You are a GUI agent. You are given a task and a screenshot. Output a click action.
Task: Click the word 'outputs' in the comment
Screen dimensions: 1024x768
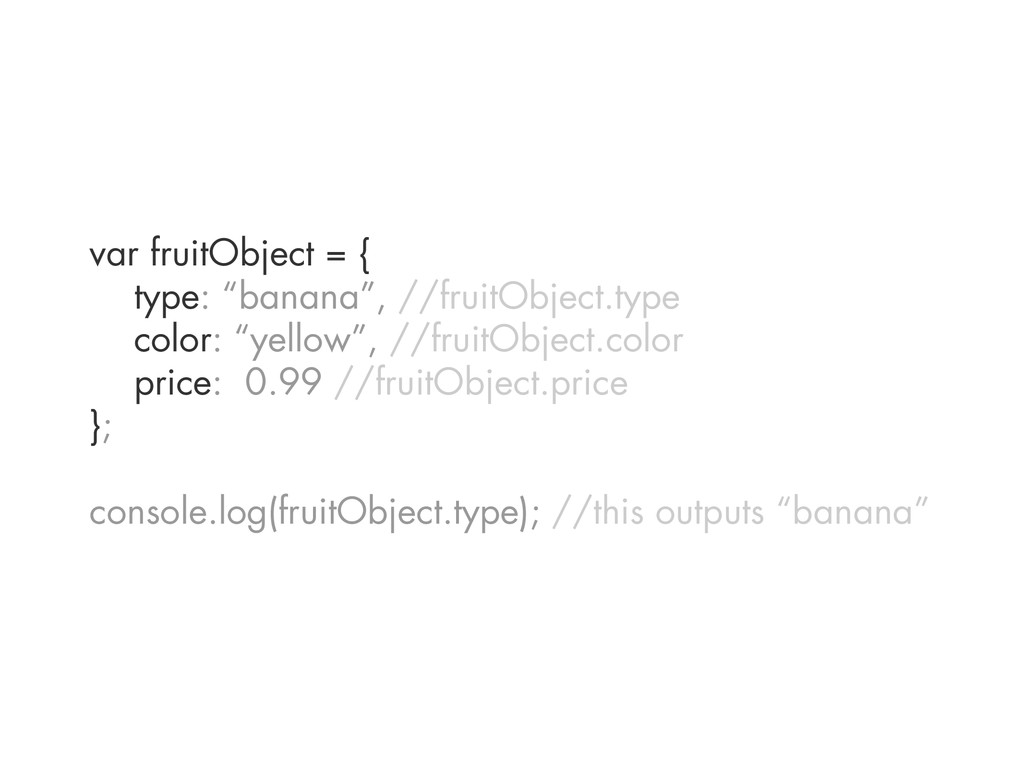[x=709, y=514]
